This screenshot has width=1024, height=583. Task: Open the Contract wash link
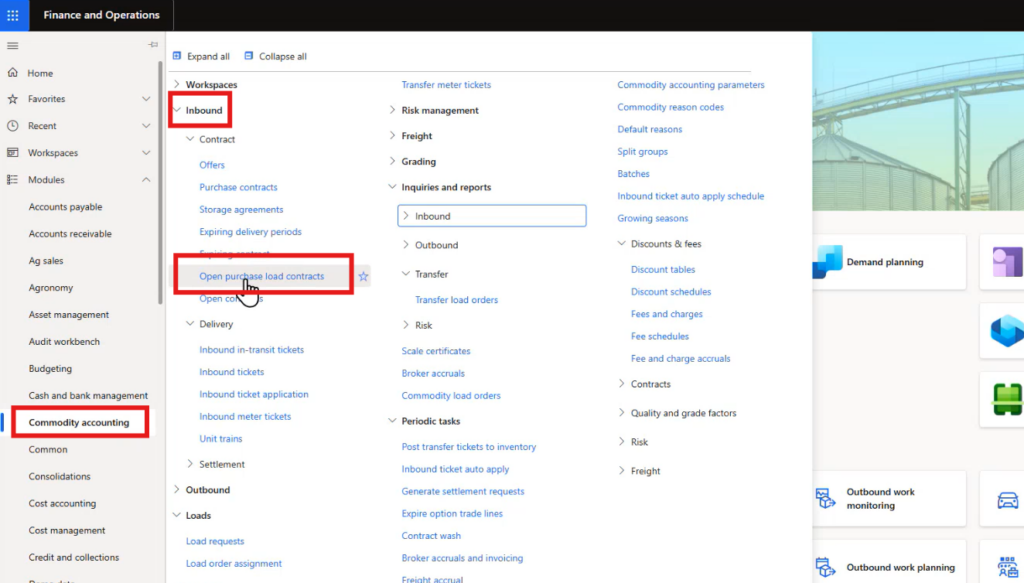[431, 536]
